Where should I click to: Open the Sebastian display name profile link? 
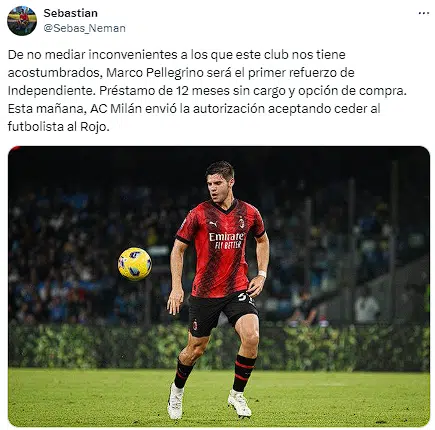click(70, 13)
